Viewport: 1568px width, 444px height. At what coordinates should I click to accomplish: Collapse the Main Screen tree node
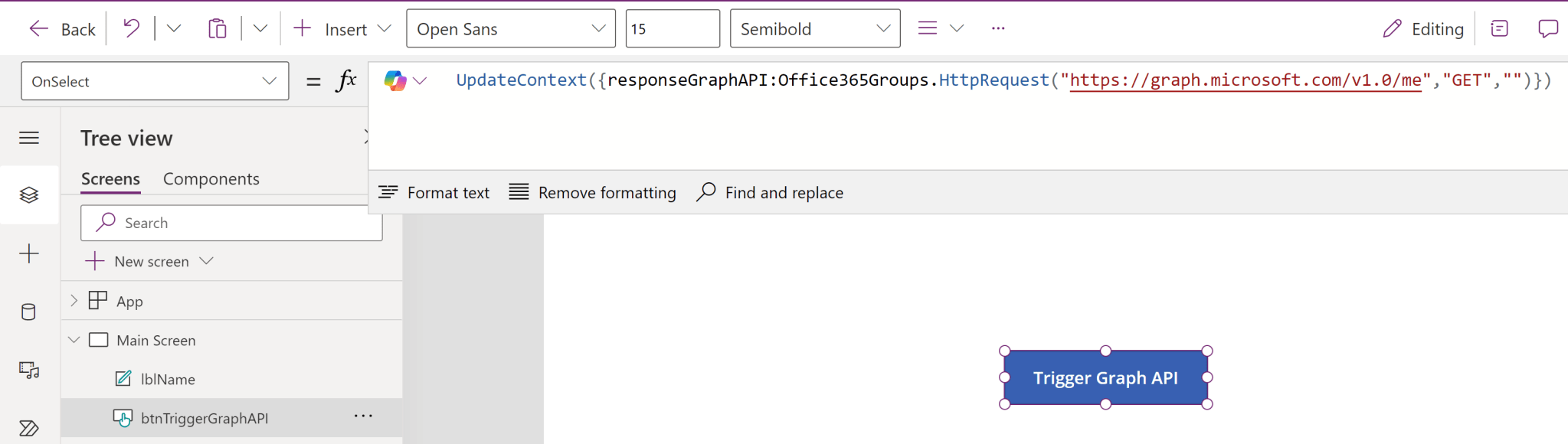74,340
